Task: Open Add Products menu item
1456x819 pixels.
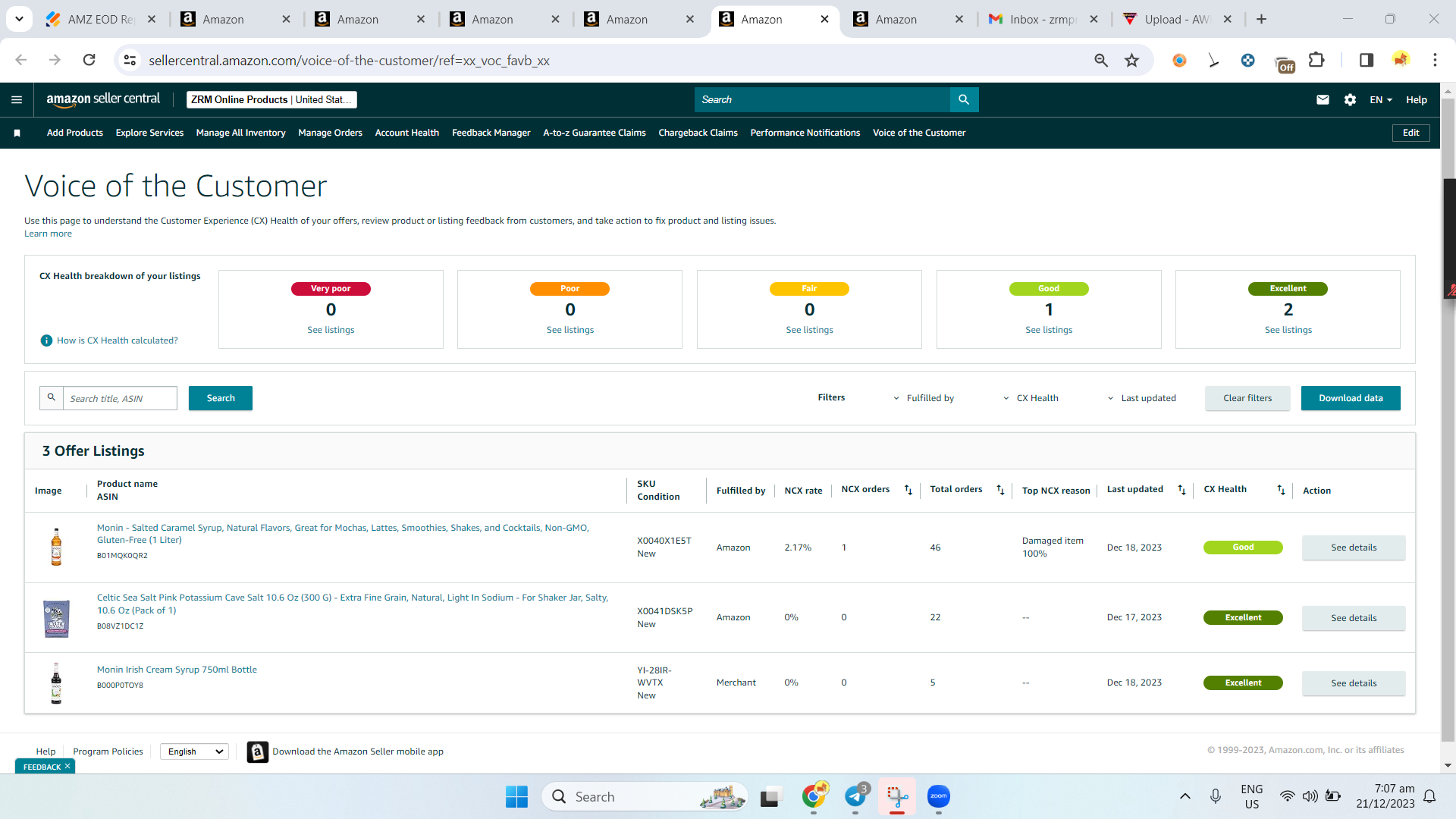Action: [75, 133]
